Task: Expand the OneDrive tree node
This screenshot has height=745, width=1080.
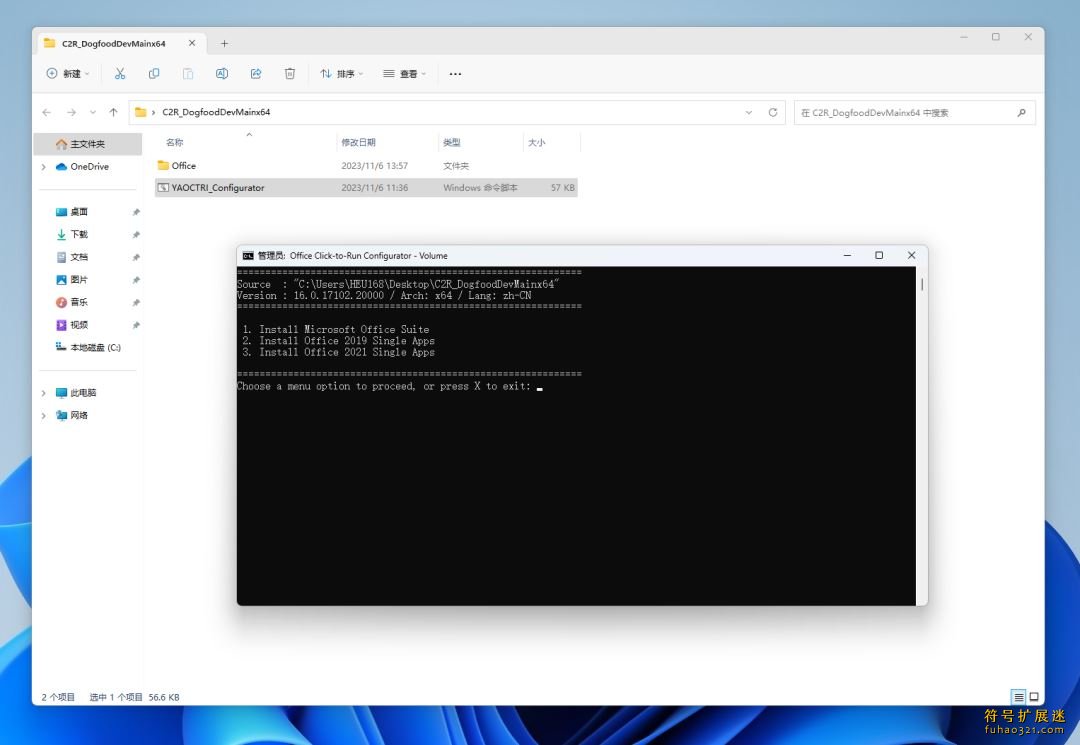Action: (44, 167)
